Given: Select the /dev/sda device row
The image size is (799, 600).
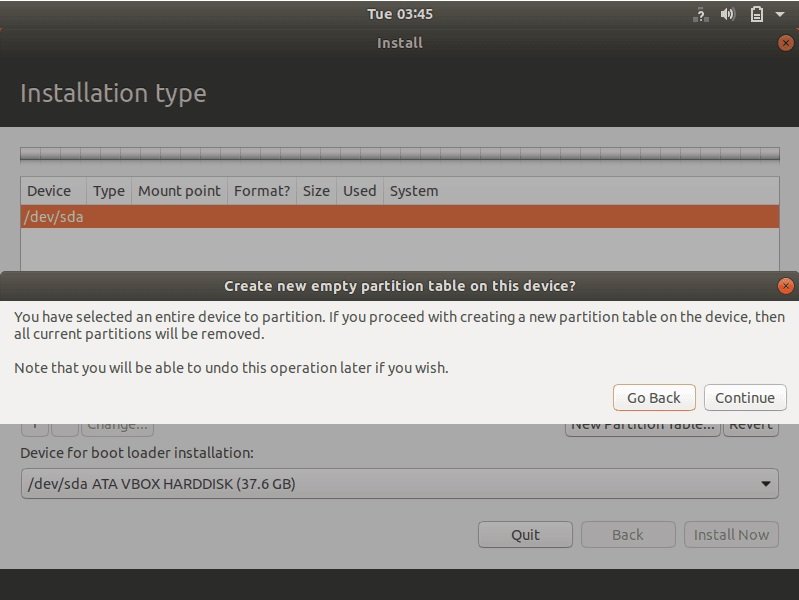Looking at the screenshot, I should point(399,217).
